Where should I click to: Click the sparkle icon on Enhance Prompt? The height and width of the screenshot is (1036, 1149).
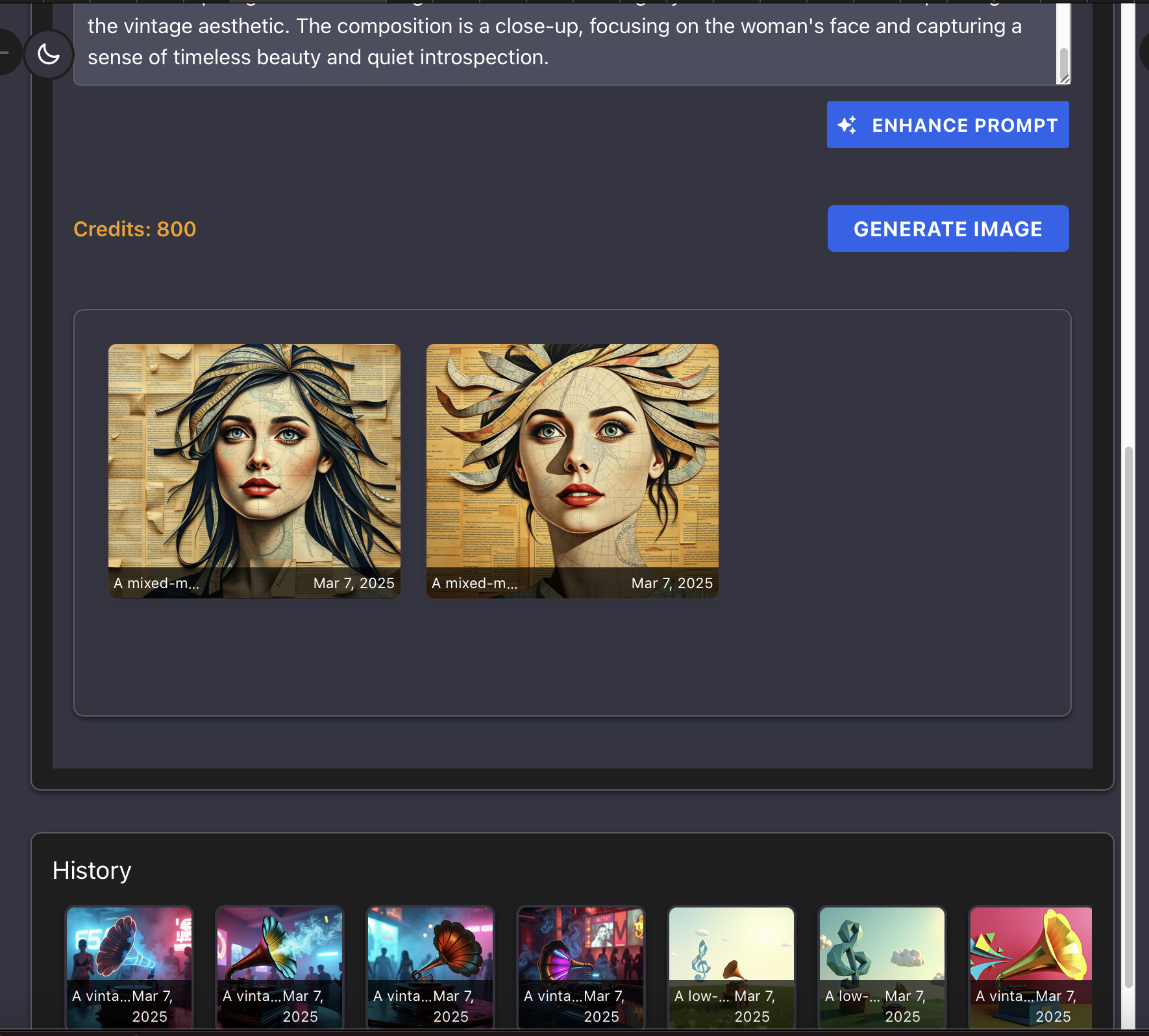[847, 125]
